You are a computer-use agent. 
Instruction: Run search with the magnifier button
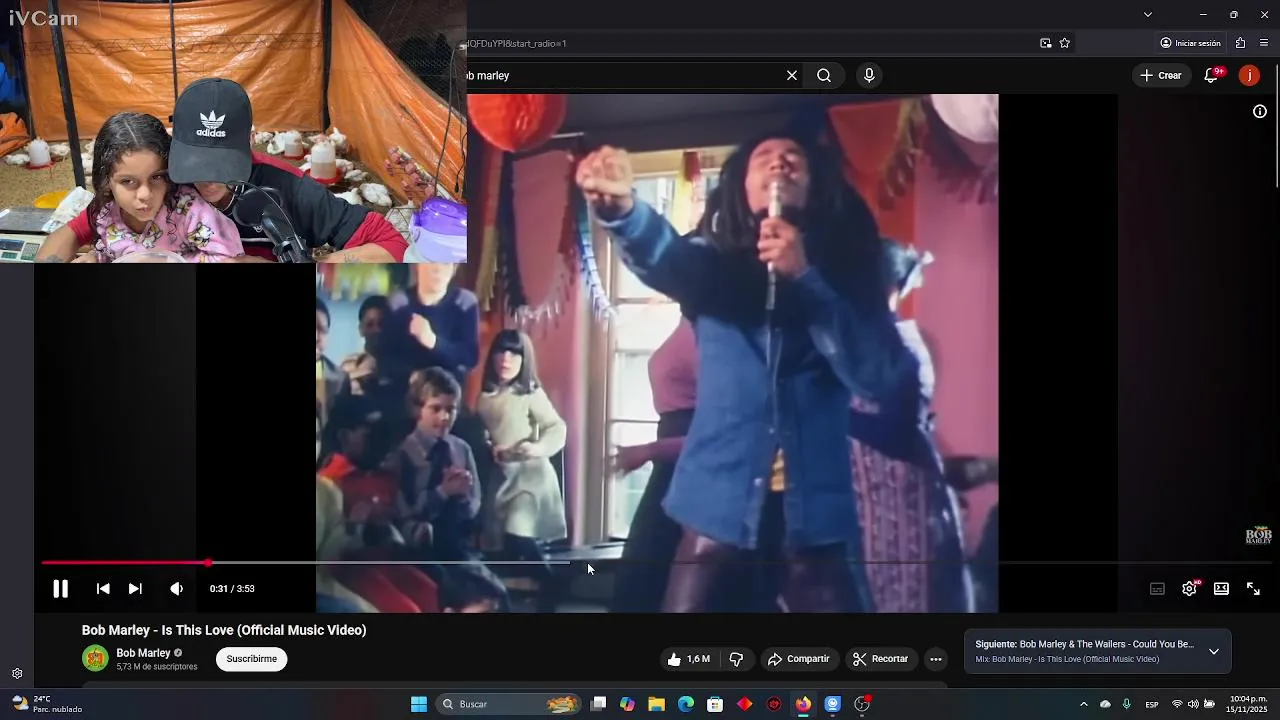click(824, 75)
